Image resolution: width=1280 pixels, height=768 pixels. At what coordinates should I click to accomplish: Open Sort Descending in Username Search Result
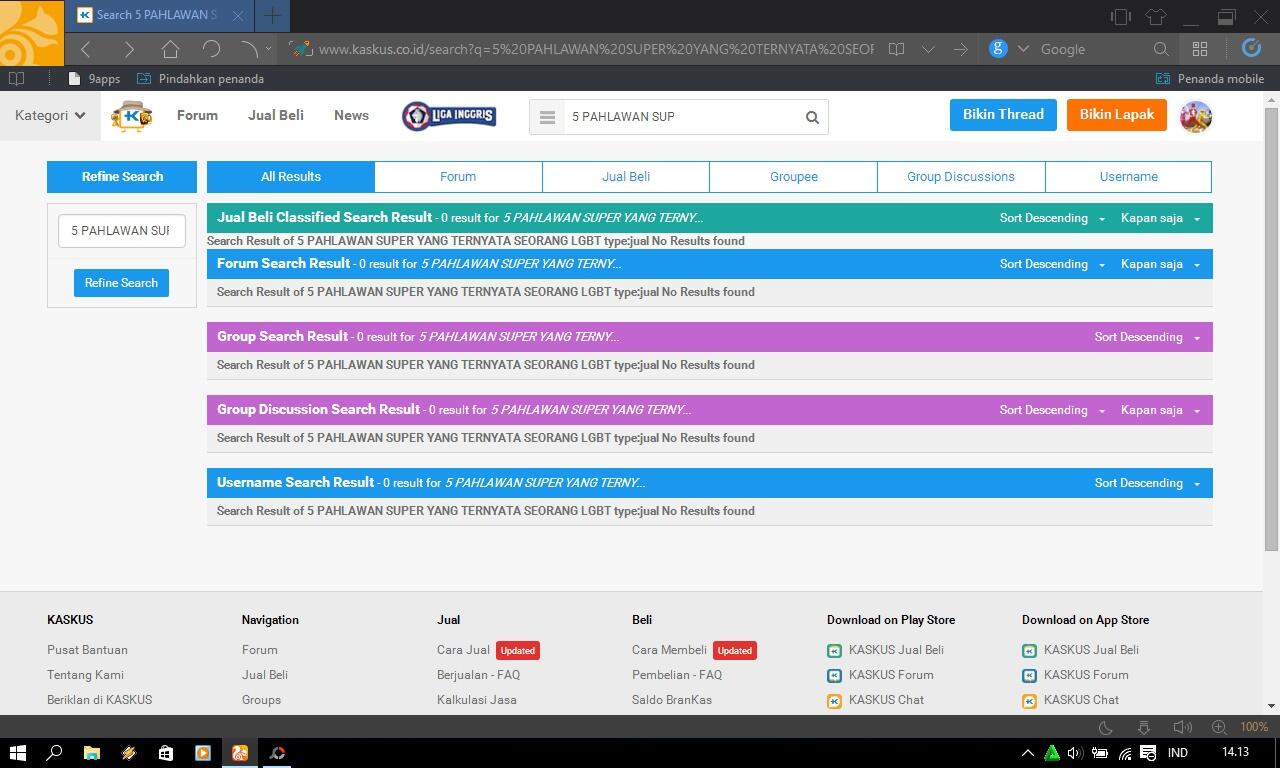[1147, 483]
